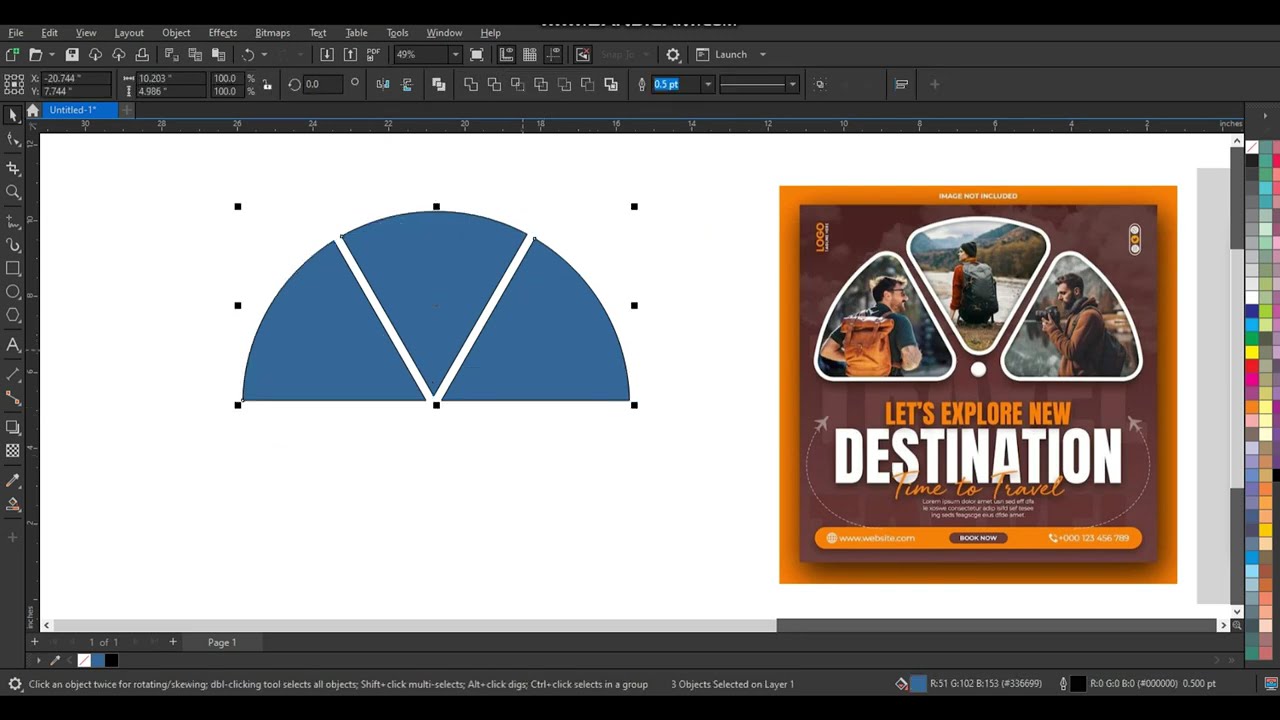This screenshot has width=1280, height=720.
Task: Pick the yellow palette swatch
Action: (x=1252, y=351)
